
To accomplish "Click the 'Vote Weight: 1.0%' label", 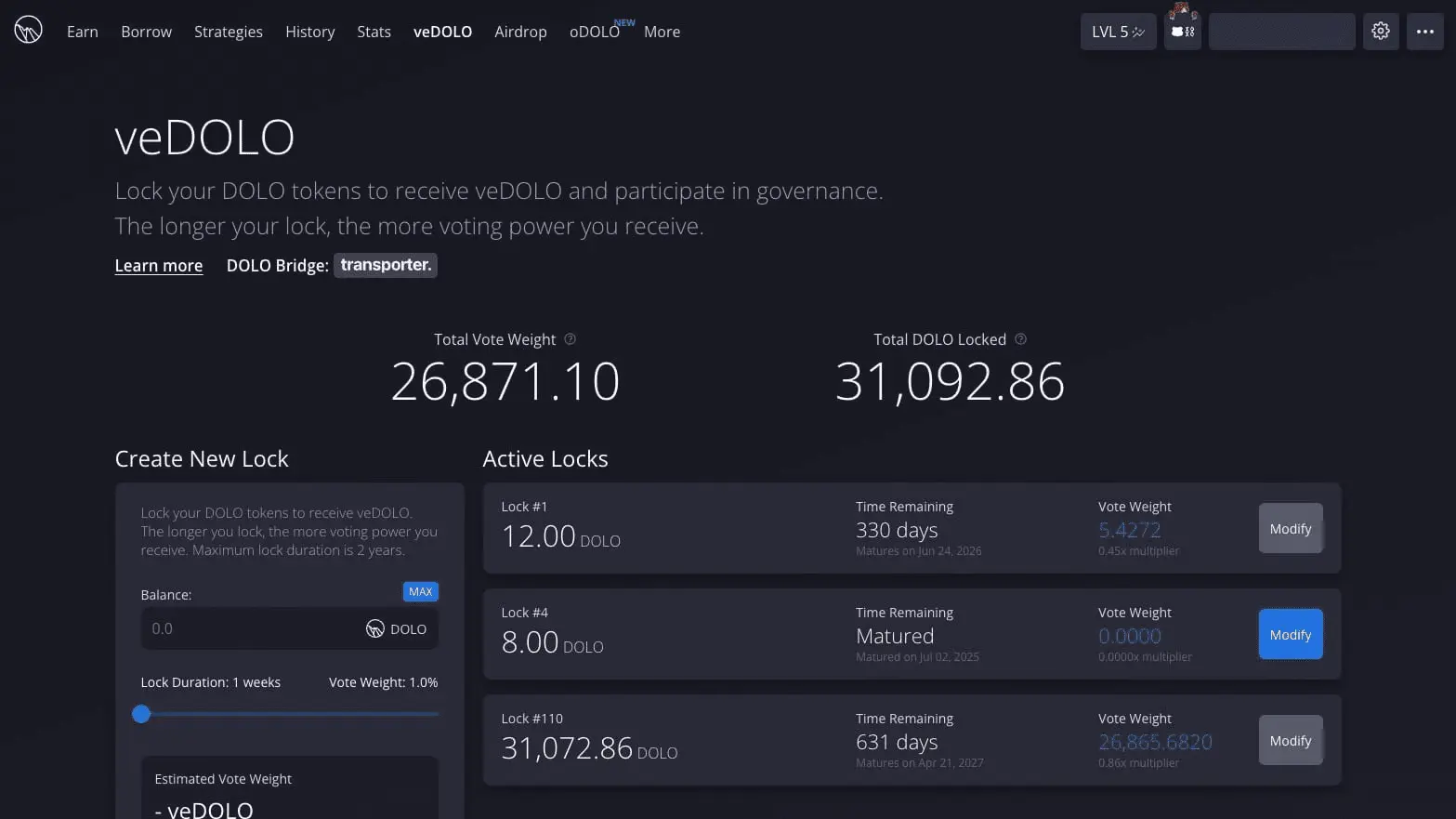I will [383, 682].
